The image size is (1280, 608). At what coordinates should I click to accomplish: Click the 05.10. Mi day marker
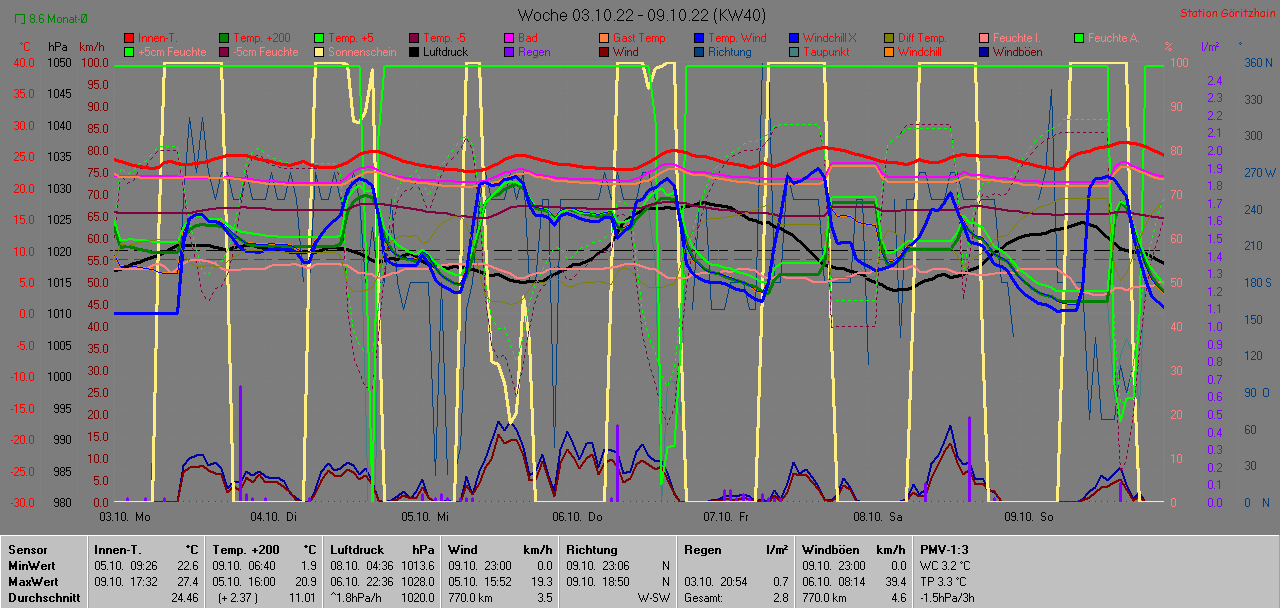(425, 516)
